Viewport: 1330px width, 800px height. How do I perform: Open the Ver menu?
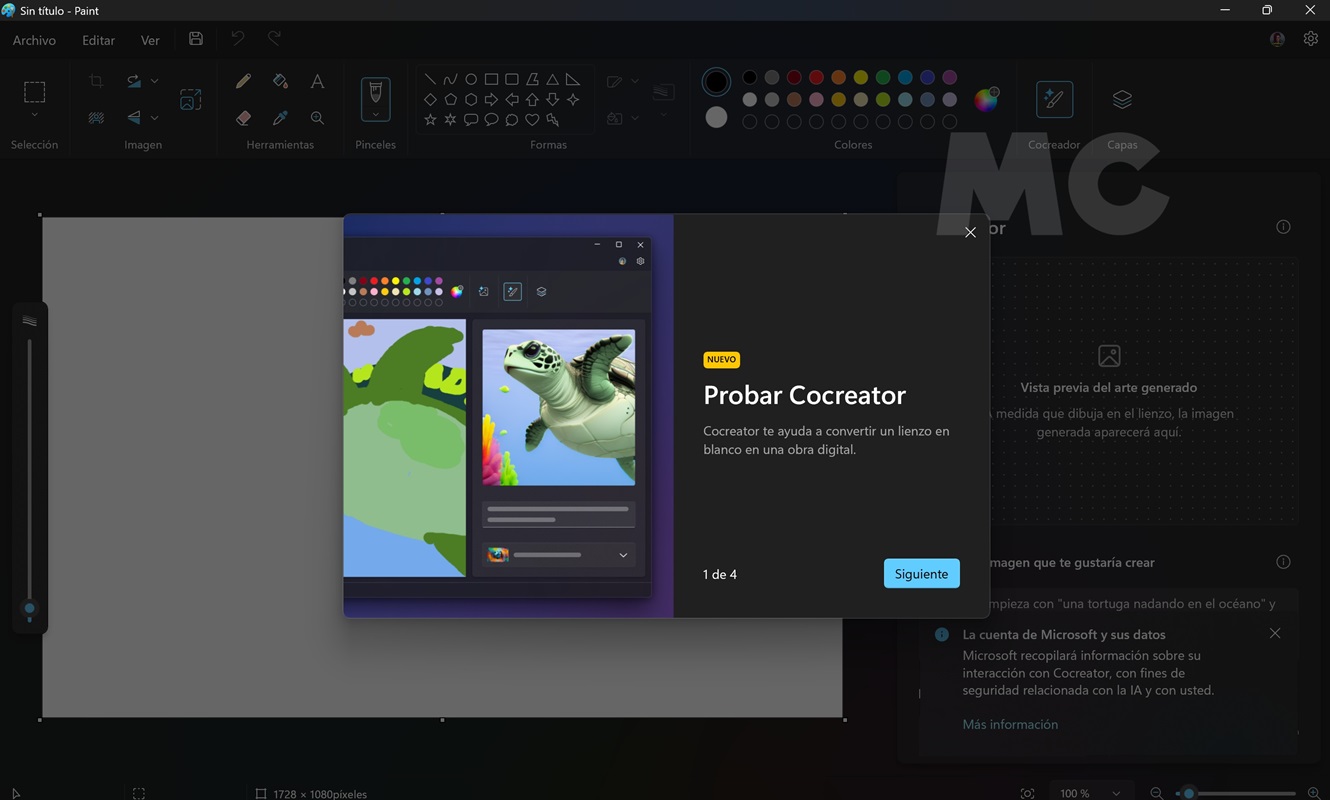click(x=150, y=40)
